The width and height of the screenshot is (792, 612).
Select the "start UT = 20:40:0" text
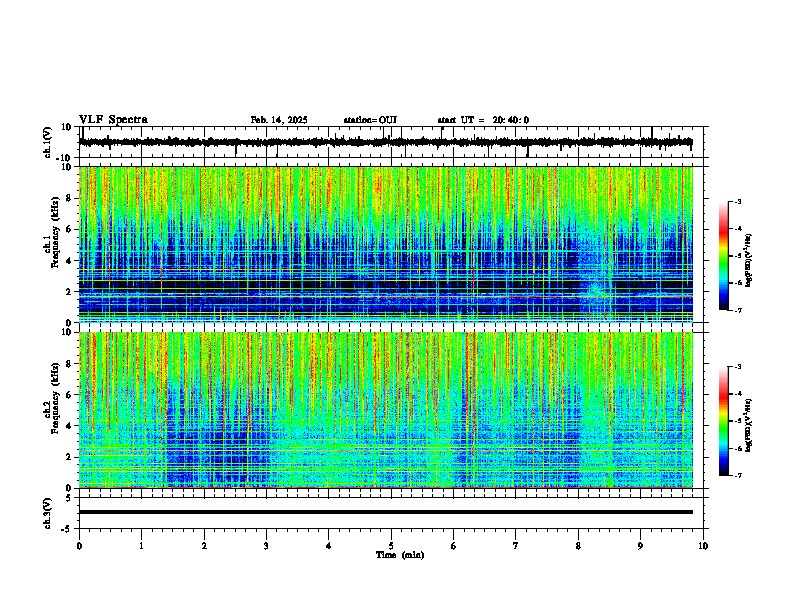click(483, 120)
